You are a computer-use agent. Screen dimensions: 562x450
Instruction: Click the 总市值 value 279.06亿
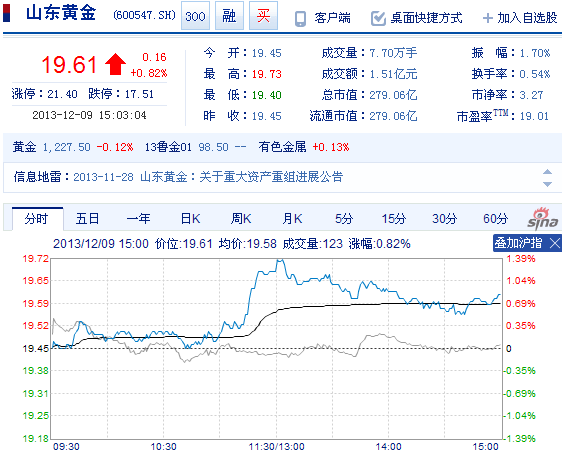(x=393, y=95)
